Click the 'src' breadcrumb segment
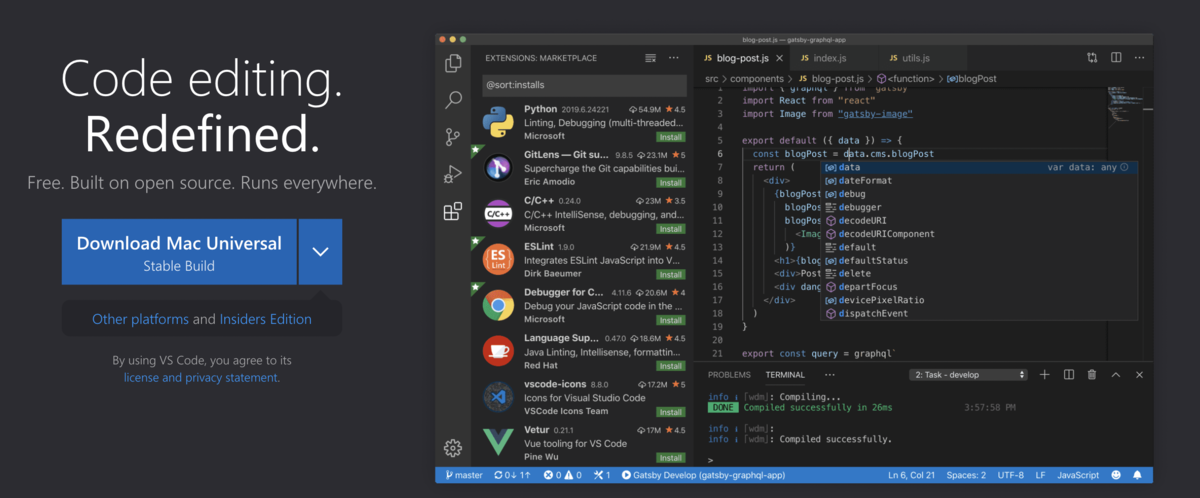 click(711, 78)
